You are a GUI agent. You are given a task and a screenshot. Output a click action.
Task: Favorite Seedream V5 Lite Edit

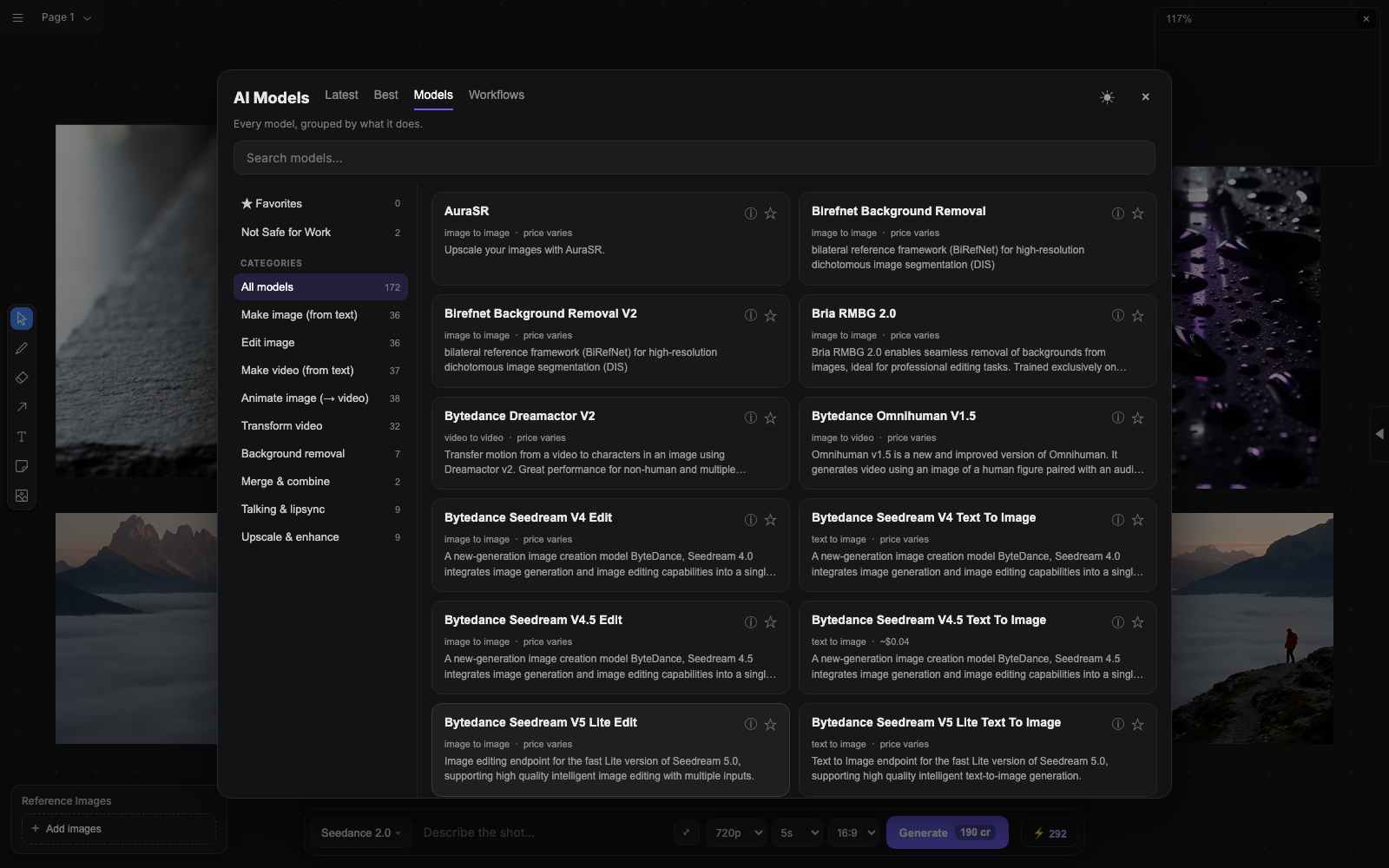coord(770,725)
